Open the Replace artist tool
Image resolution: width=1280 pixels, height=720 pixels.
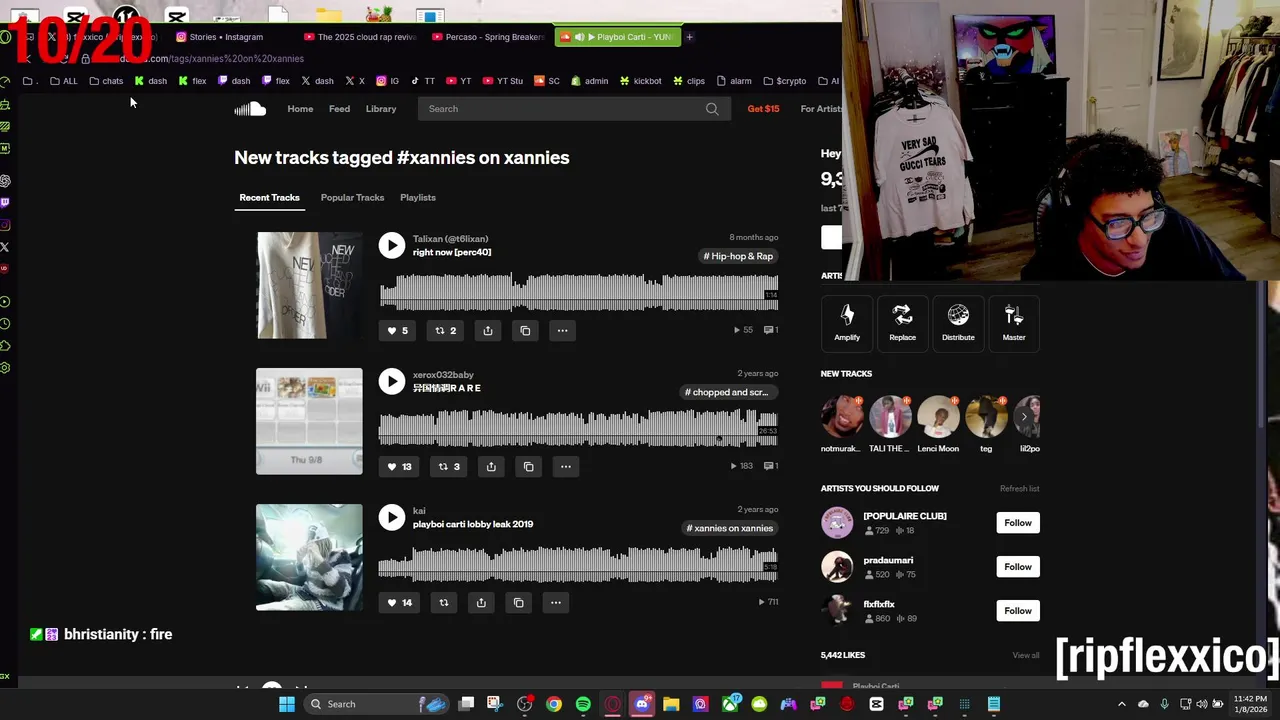tap(902, 323)
